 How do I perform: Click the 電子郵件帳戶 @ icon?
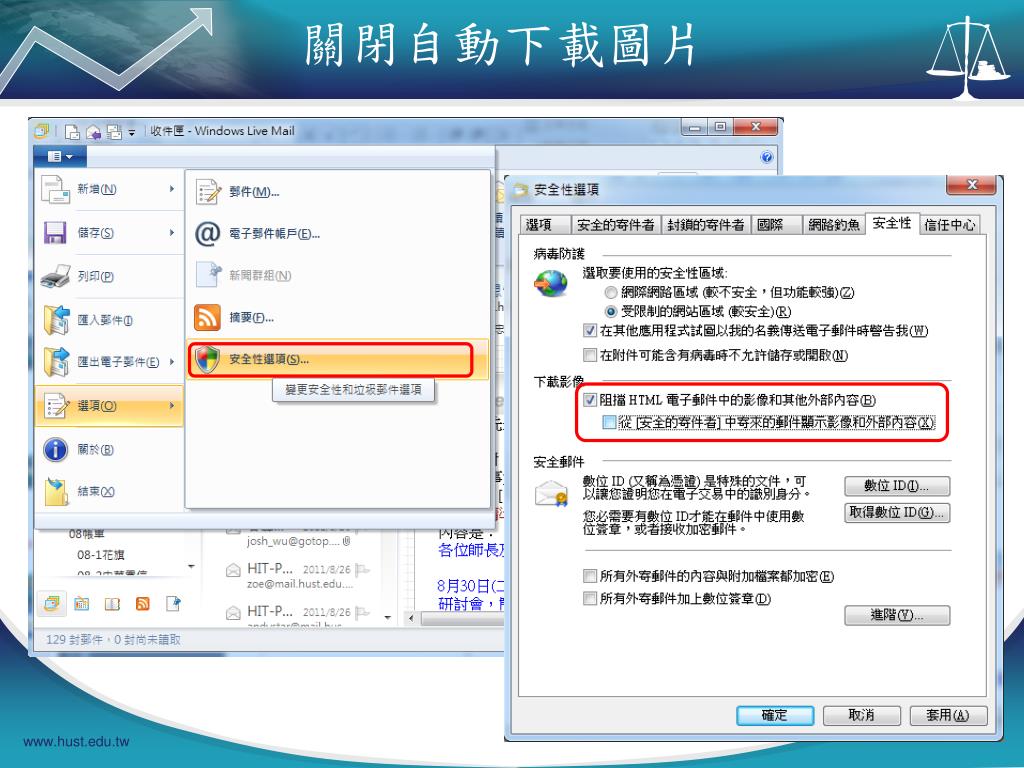tap(208, 233)
